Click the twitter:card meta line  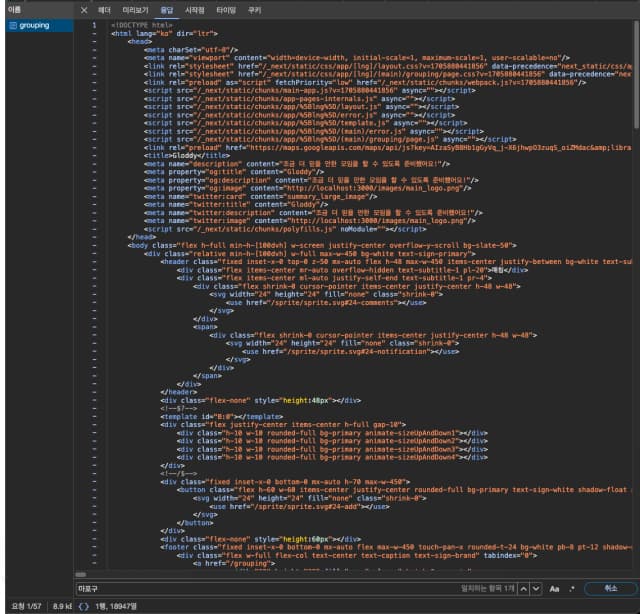pos(260,196)
